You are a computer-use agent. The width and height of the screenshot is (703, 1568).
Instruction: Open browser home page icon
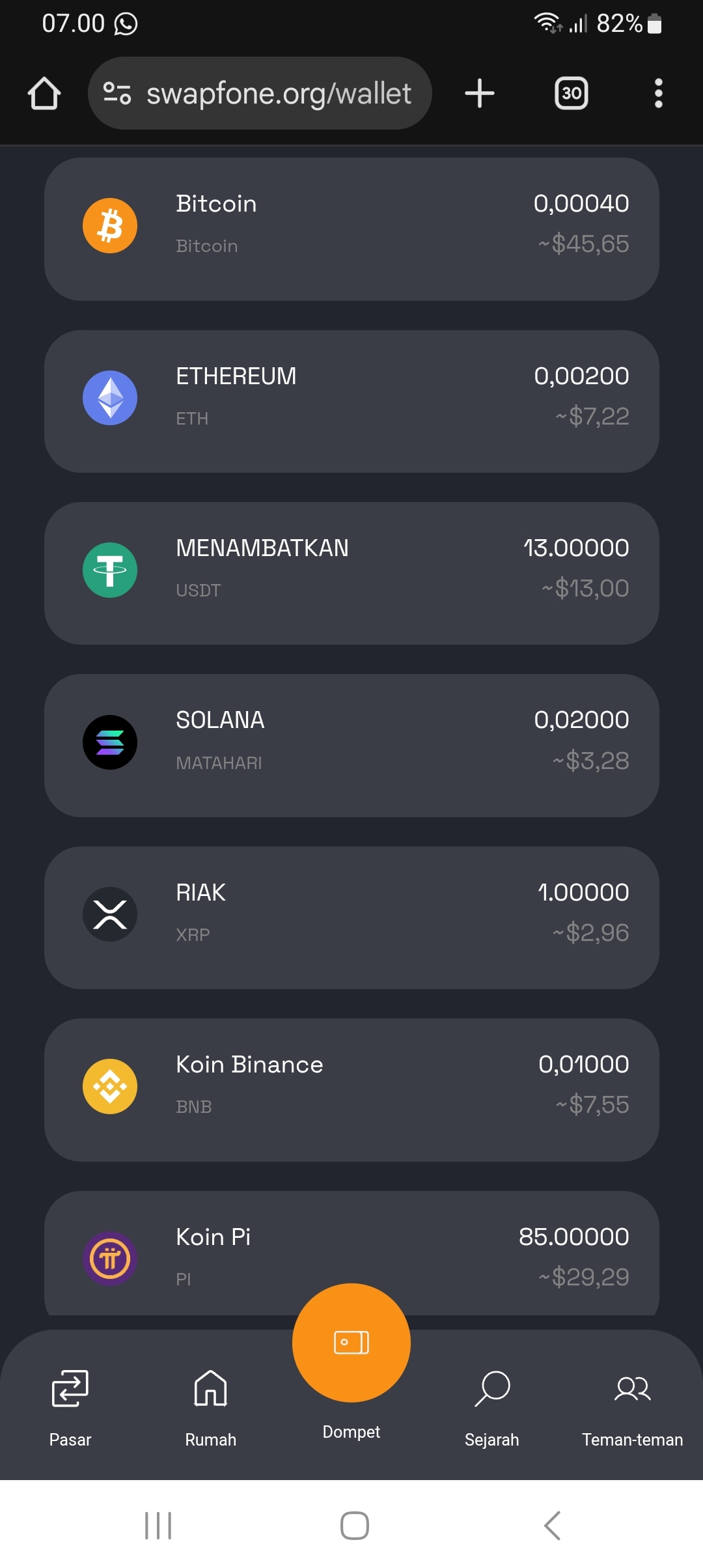[44, 93]
